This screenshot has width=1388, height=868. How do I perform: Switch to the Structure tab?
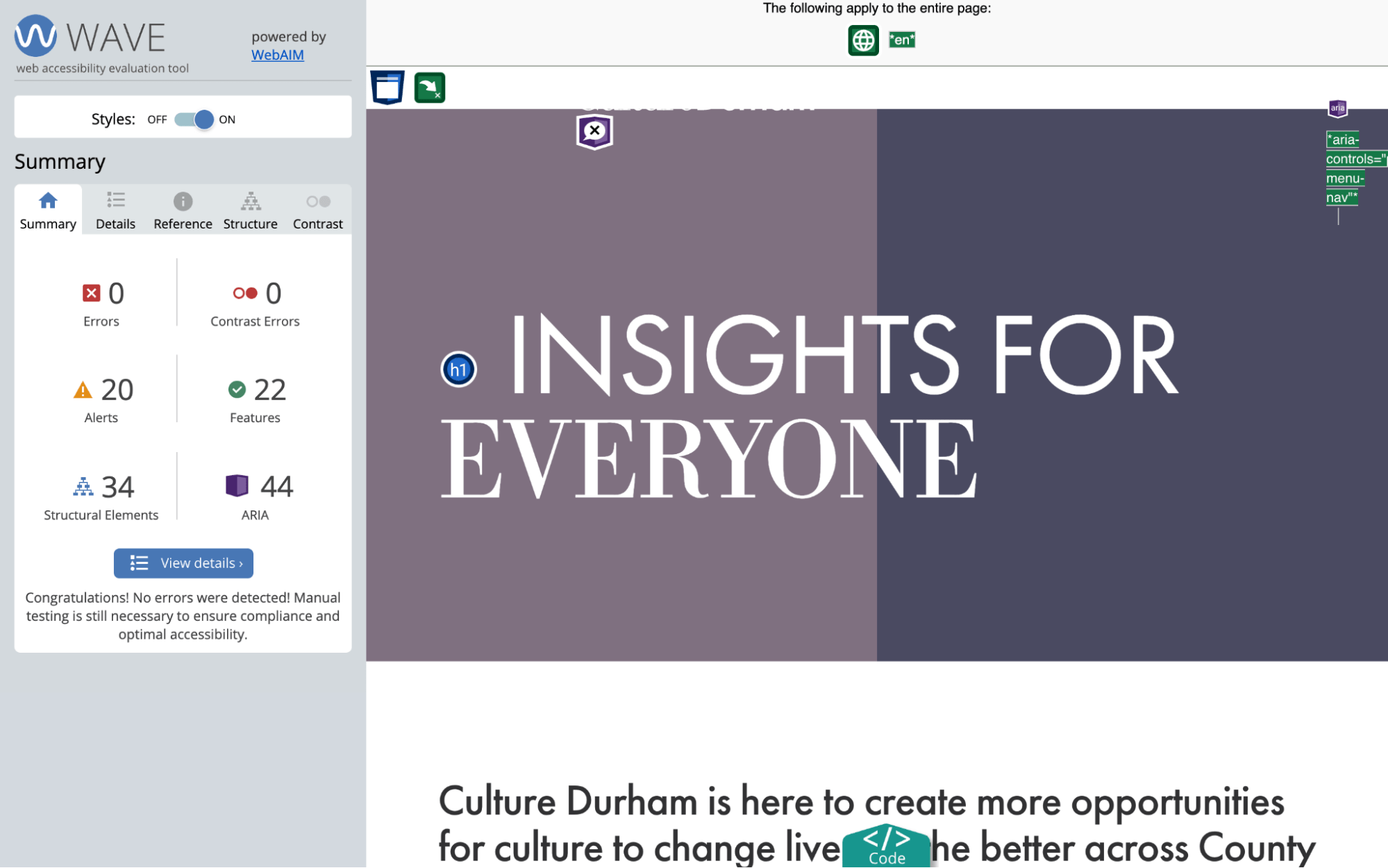250,210
